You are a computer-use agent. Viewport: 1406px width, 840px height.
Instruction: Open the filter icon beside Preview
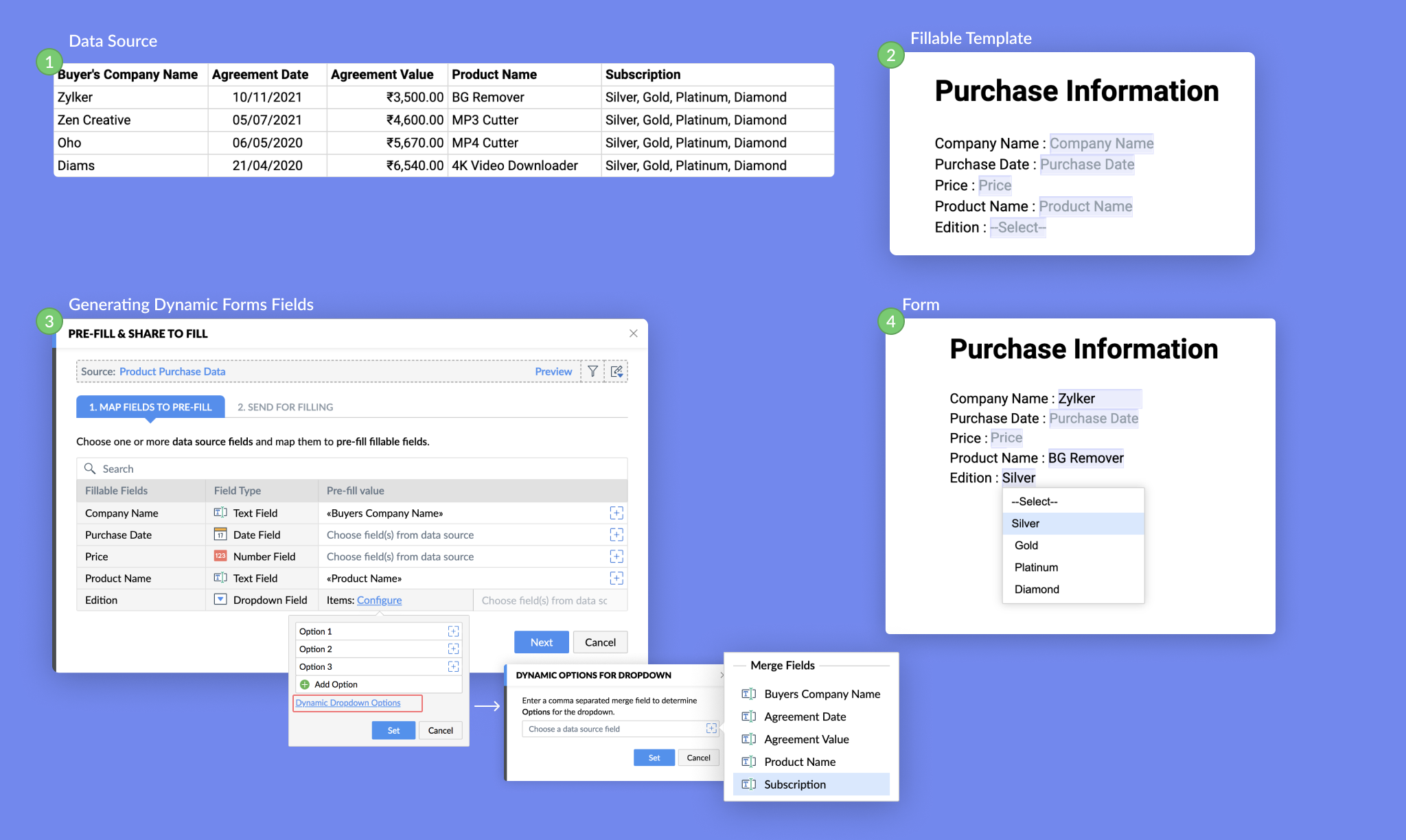pyautogui.click(x=592, y=371)
